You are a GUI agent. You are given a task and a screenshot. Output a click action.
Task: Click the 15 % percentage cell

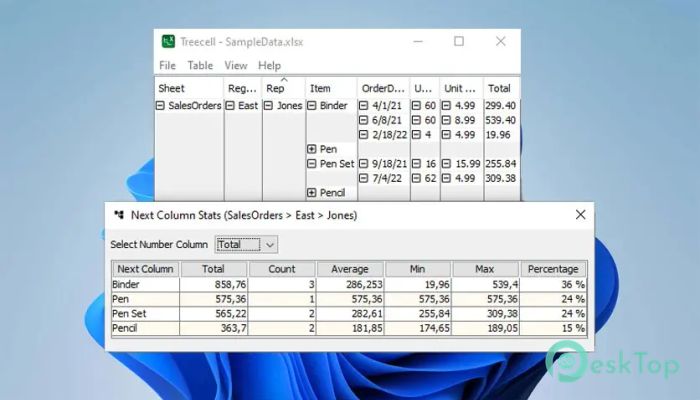[x=553, y=328]
